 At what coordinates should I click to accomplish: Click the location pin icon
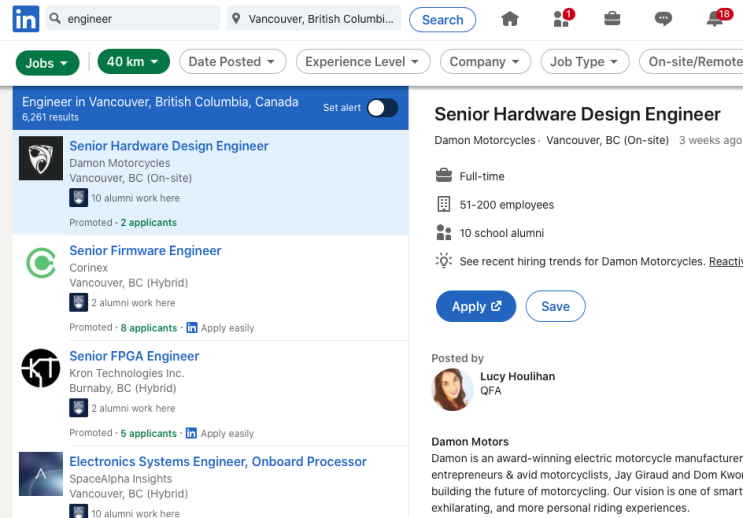236,18
